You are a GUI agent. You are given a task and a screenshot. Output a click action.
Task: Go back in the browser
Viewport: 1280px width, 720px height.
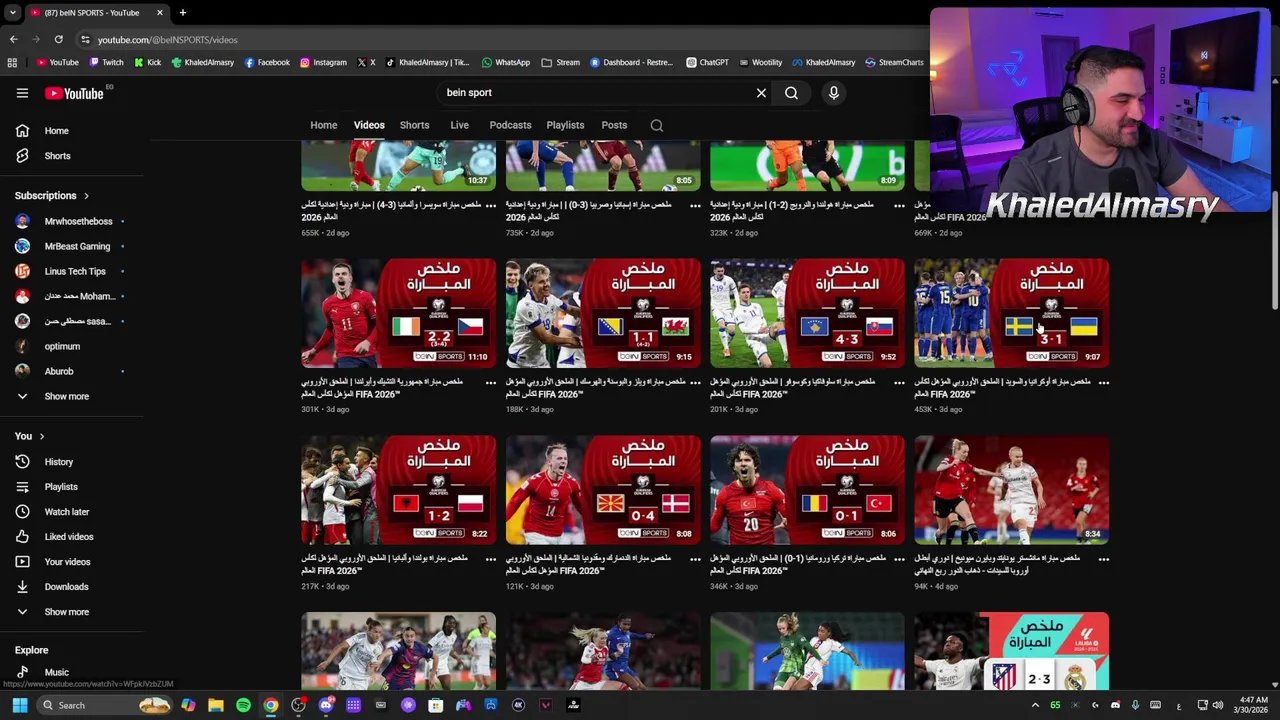[x=13, y=40]
